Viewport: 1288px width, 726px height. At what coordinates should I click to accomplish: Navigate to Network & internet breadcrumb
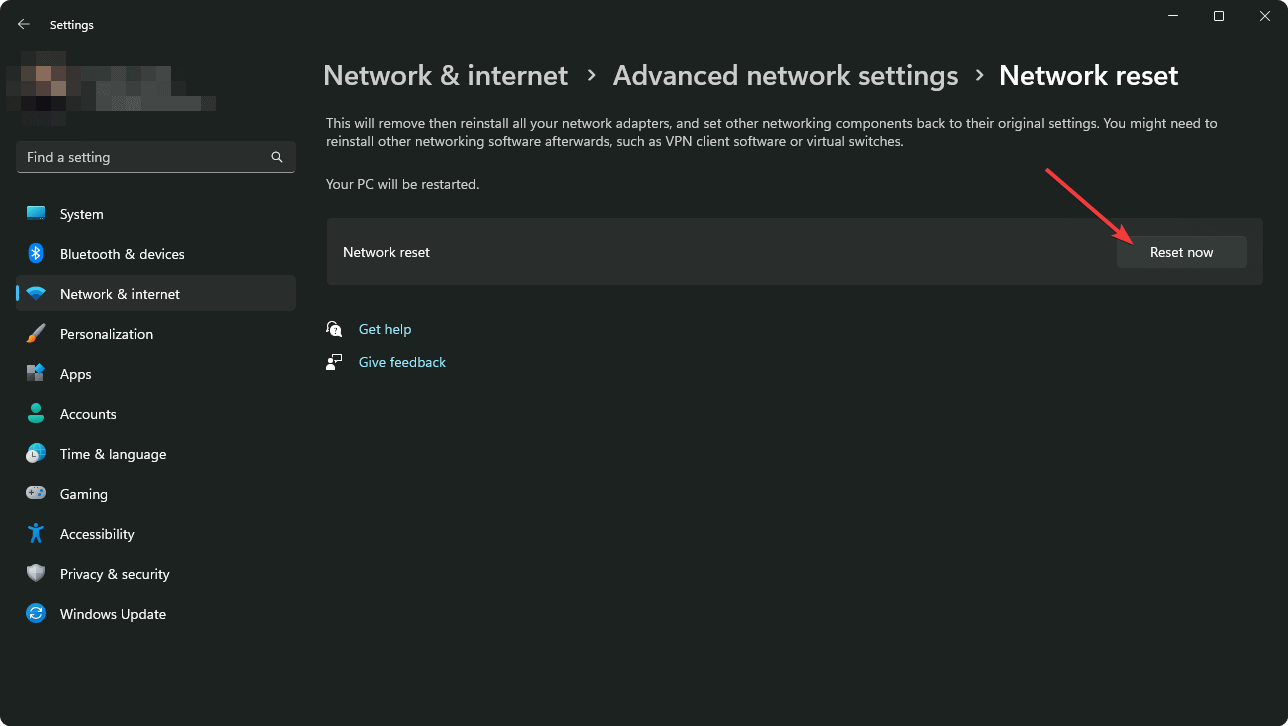pos(445,75)
